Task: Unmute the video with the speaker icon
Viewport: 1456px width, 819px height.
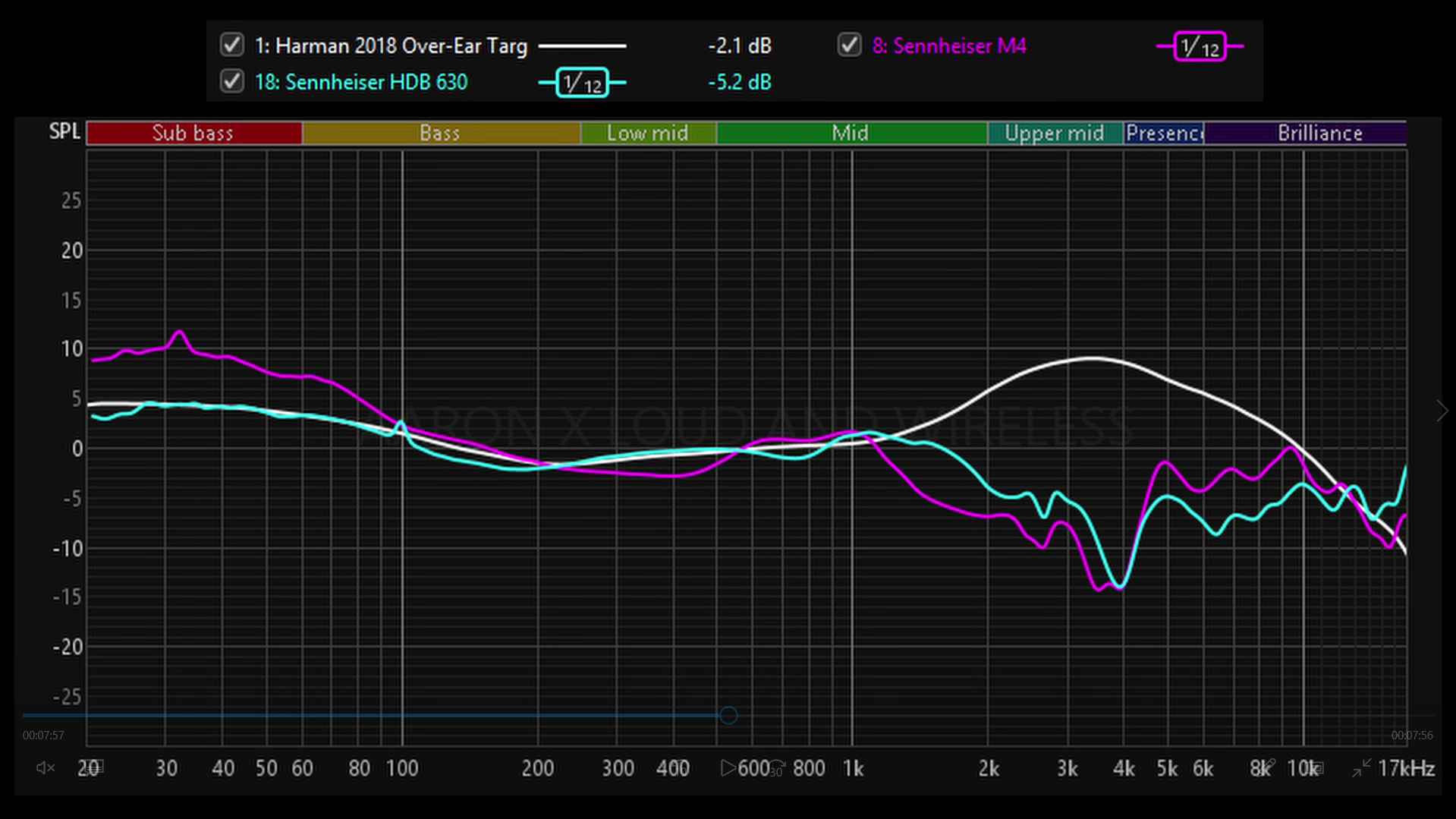Action: click(x=46, y=768)
